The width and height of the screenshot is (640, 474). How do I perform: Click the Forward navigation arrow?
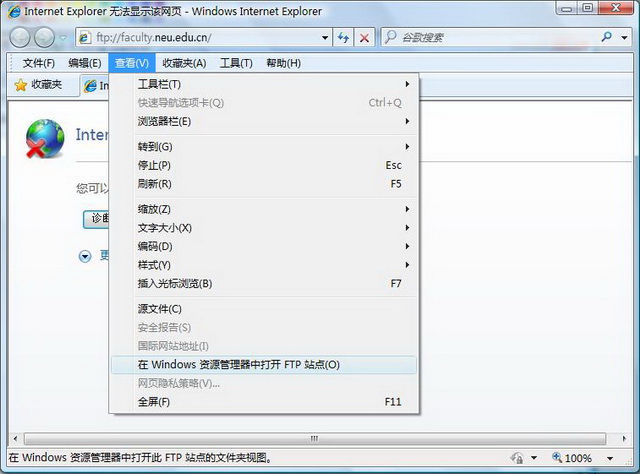[x=44, y=38]
